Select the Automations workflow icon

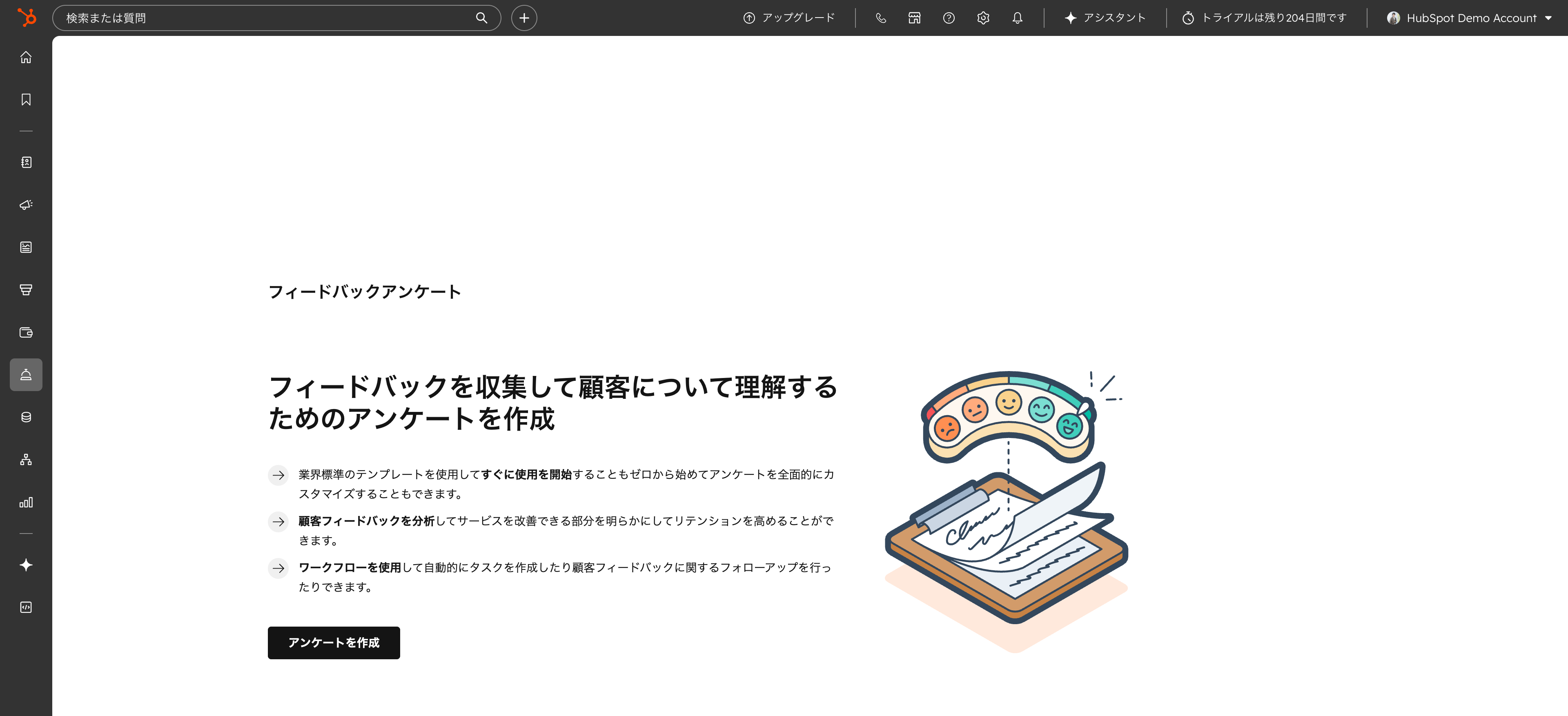tap(26, 459)
